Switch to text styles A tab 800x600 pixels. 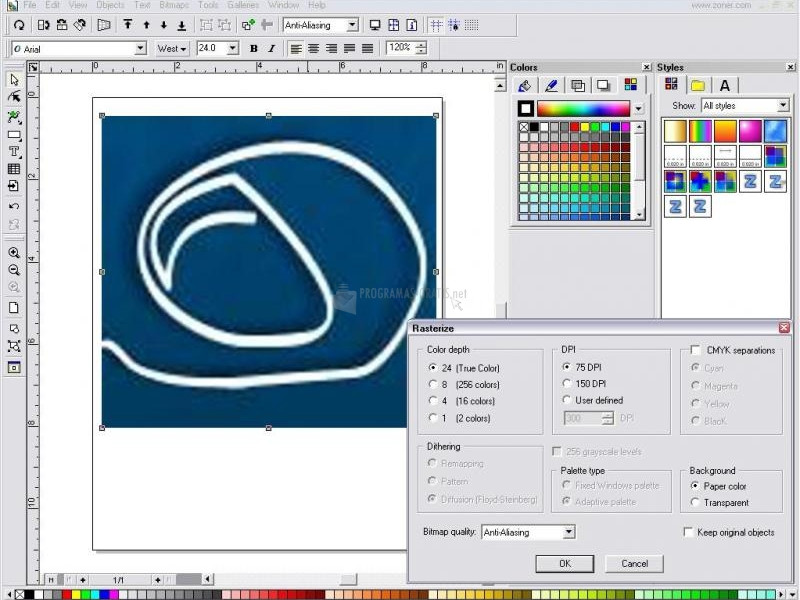tap(724, 86)
